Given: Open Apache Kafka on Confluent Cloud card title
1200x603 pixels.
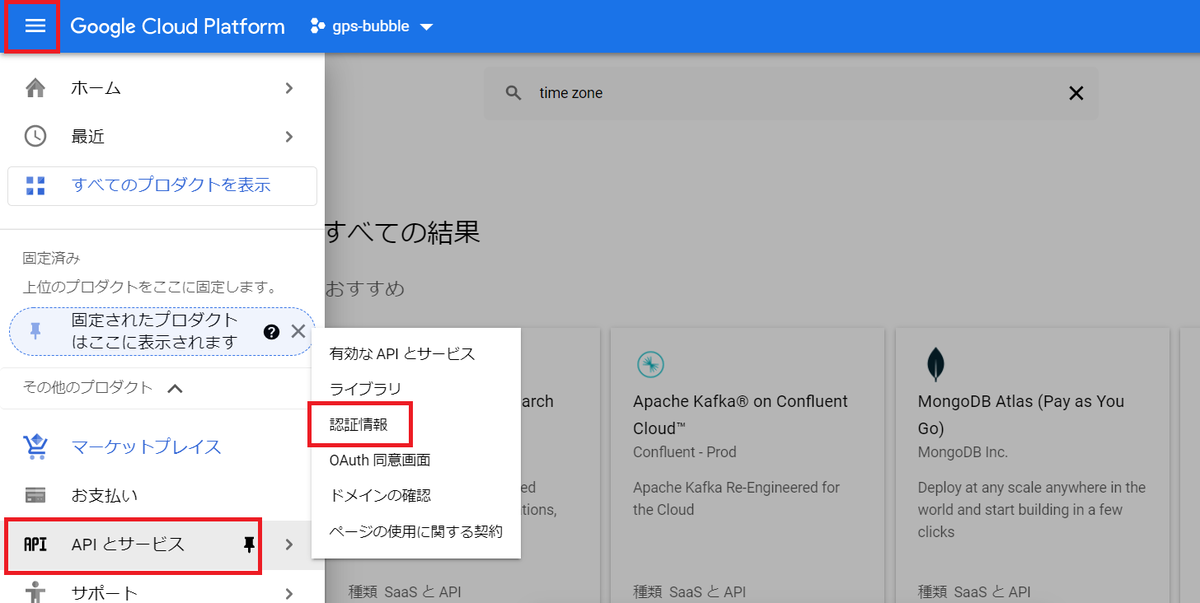Looking at the screenshot, I should tap(740, 414).
